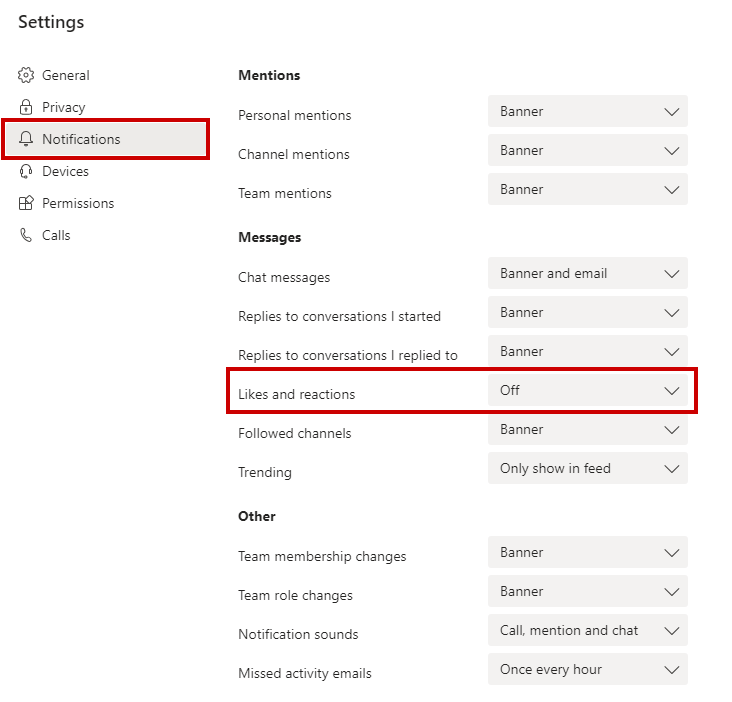Expand the Likes and reactions dropdown

tap(587, 391)
